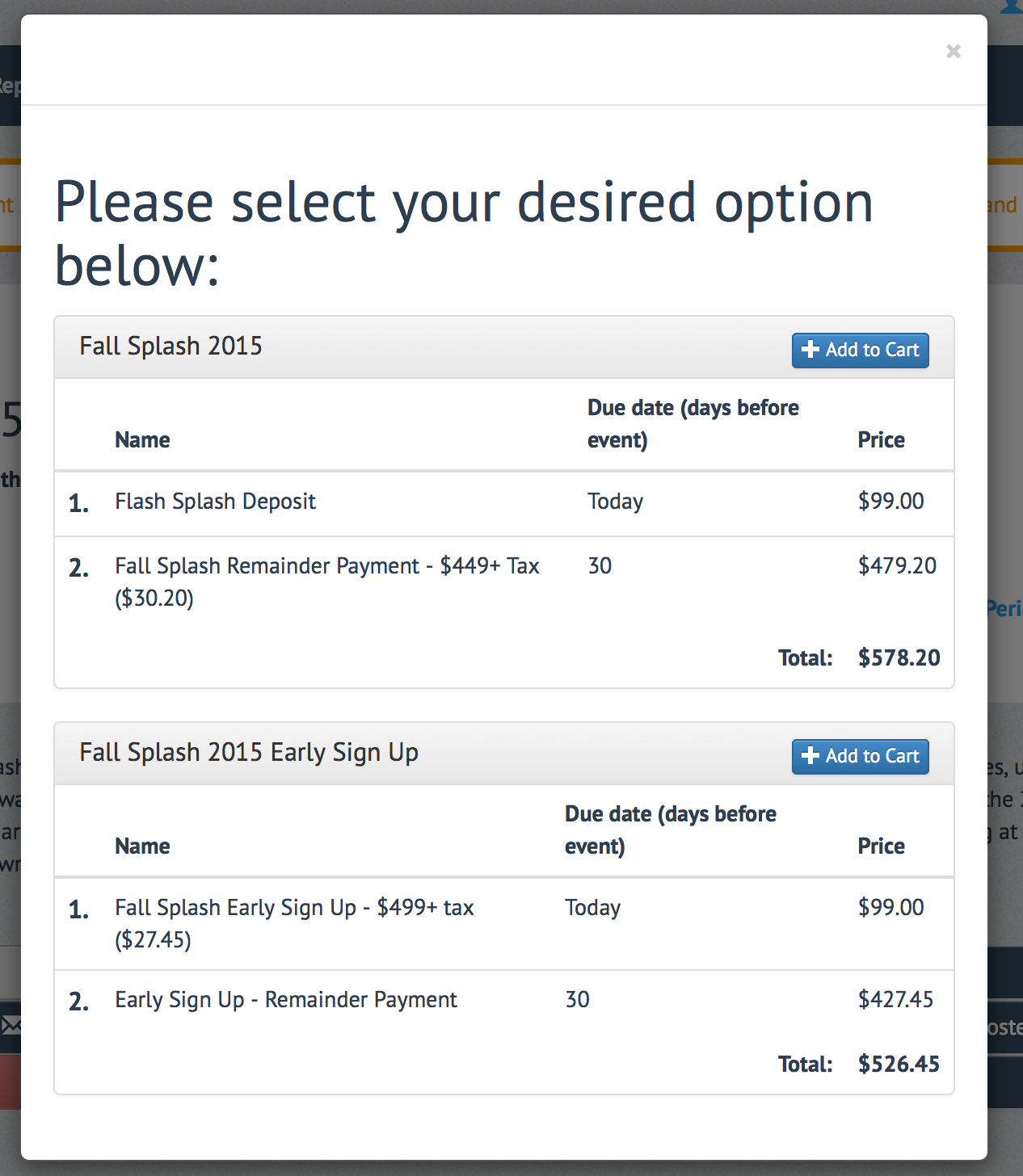The height and width of the screenshot is (1176, 1023).
Task: Click the Fall Splash 2015 panel heading
Action: point(170,346)
